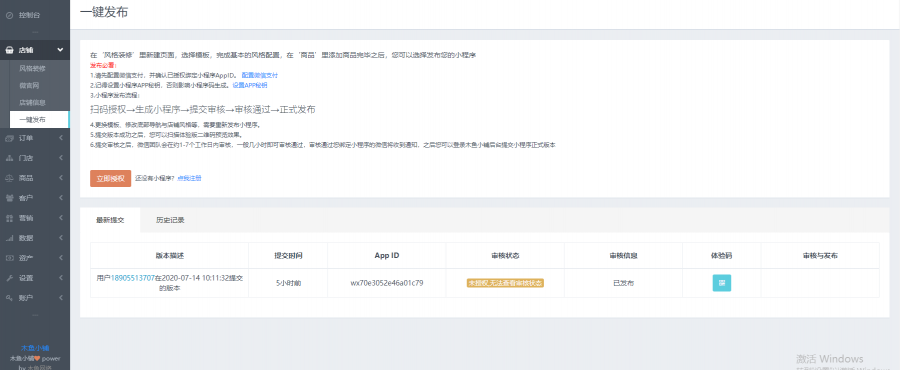Expand the 客户 menu arrow

(x=61, y=198)
